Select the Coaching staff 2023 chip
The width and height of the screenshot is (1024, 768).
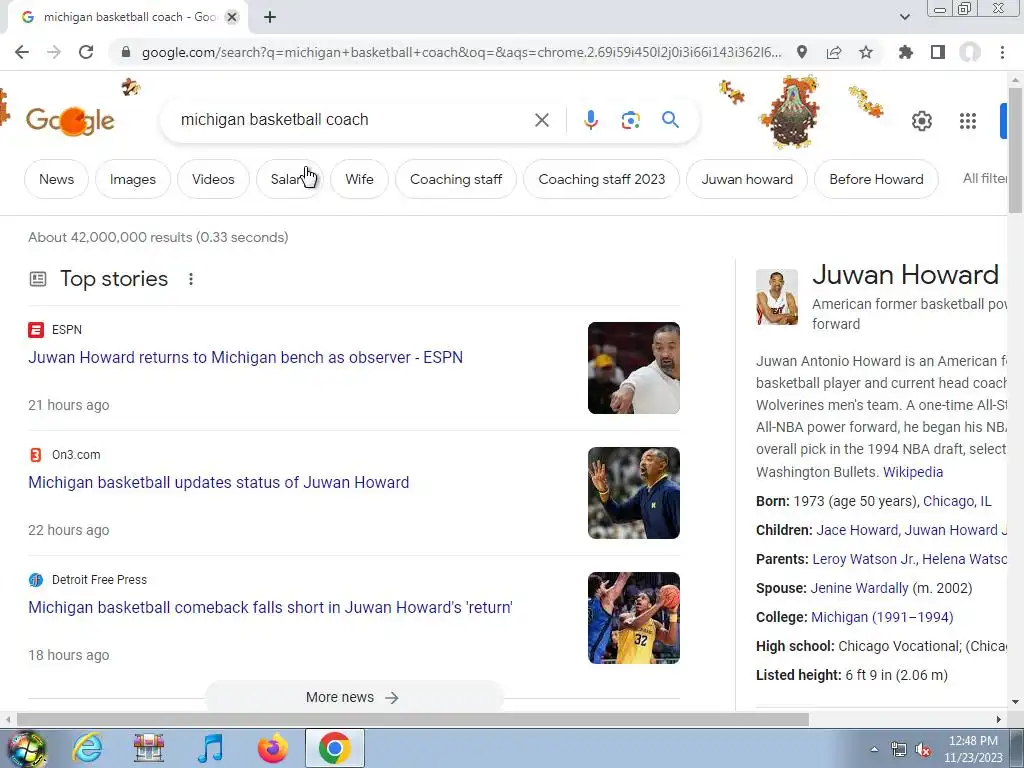coord(601,179)
